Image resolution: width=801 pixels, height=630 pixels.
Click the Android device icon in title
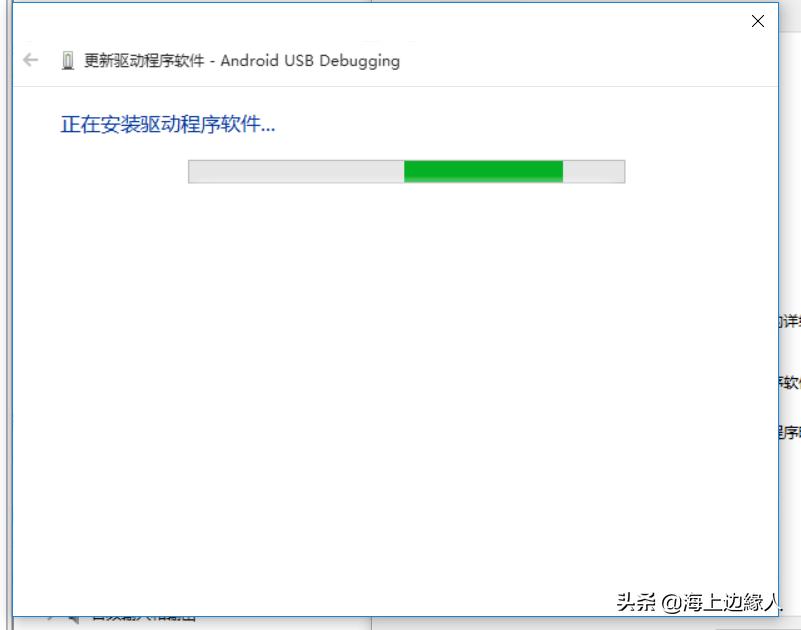tap(67, 60)
